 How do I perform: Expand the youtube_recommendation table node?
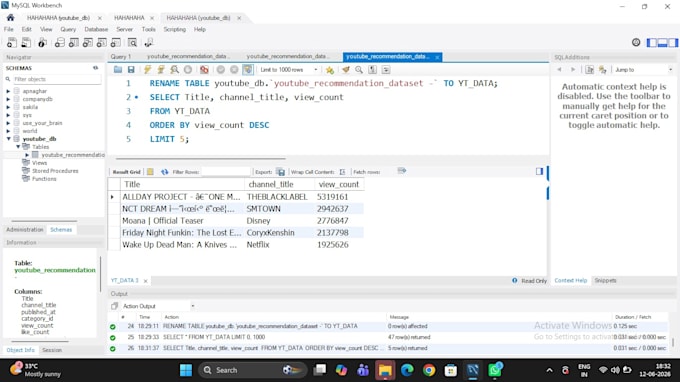27,155
